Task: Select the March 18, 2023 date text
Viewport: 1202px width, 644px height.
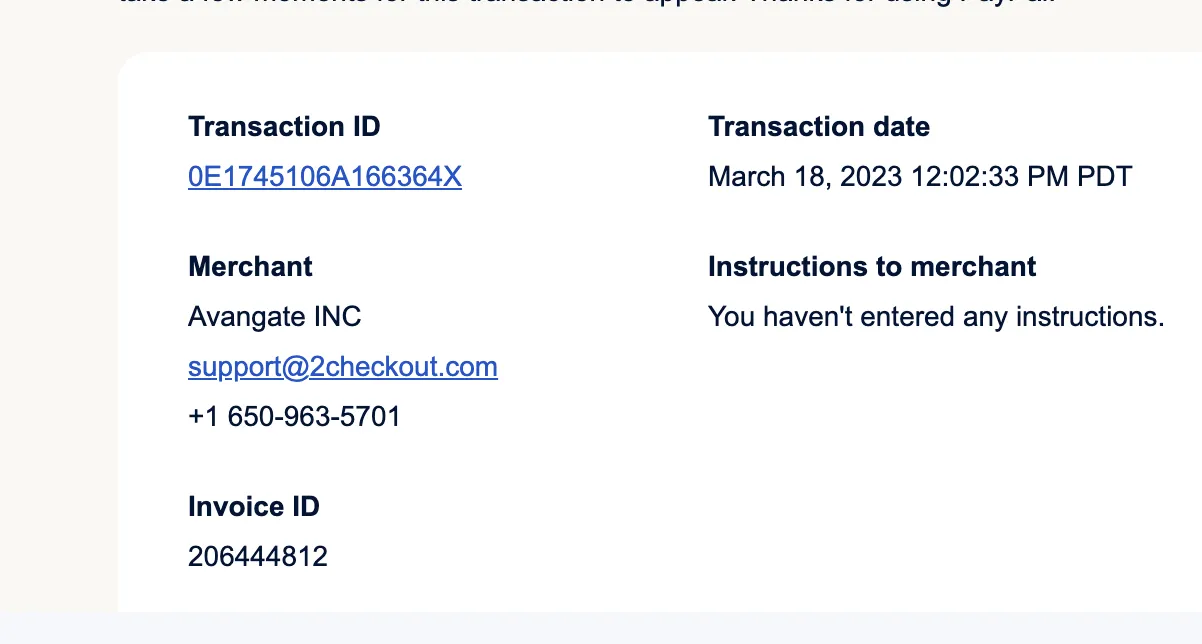Action: (805, 177)
